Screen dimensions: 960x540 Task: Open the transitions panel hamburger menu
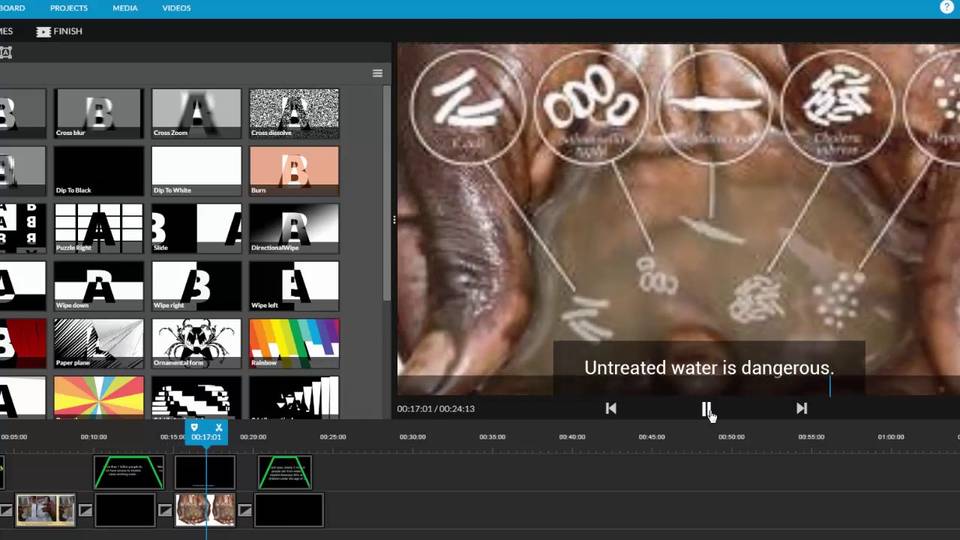[x=377, y=73]
